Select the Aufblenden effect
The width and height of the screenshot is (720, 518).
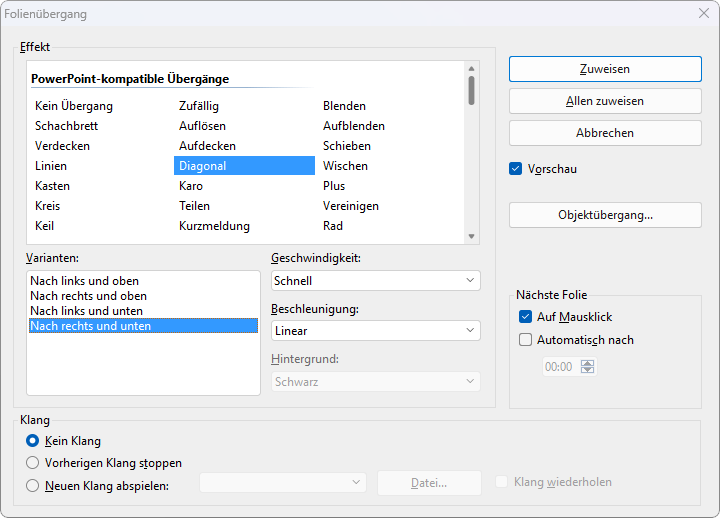[354, 126]
